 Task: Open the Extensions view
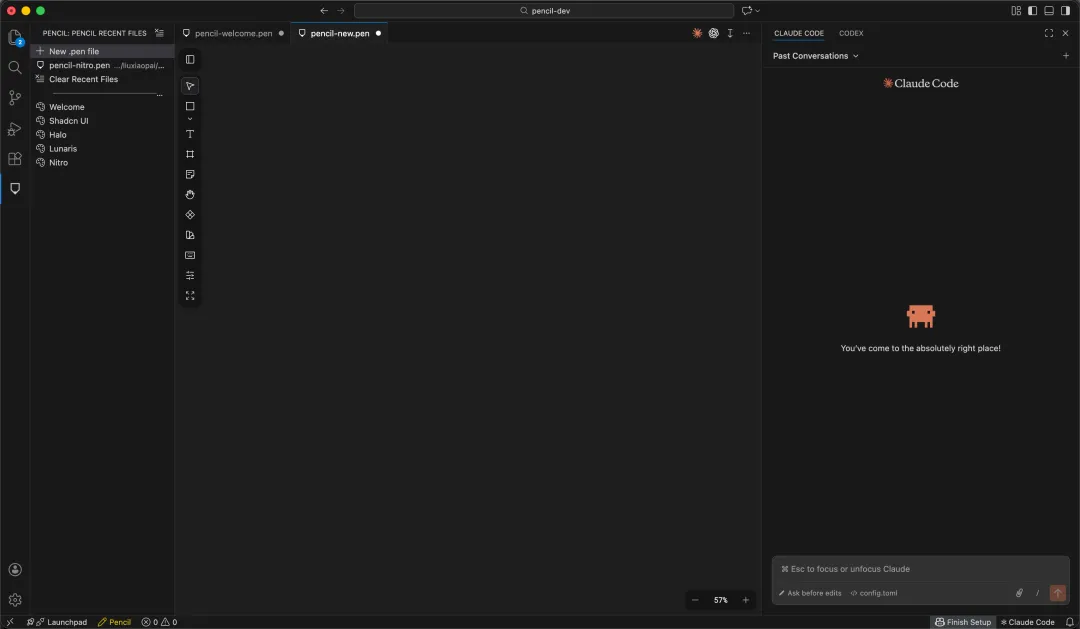pyautogui.click(x=14, y=159)
